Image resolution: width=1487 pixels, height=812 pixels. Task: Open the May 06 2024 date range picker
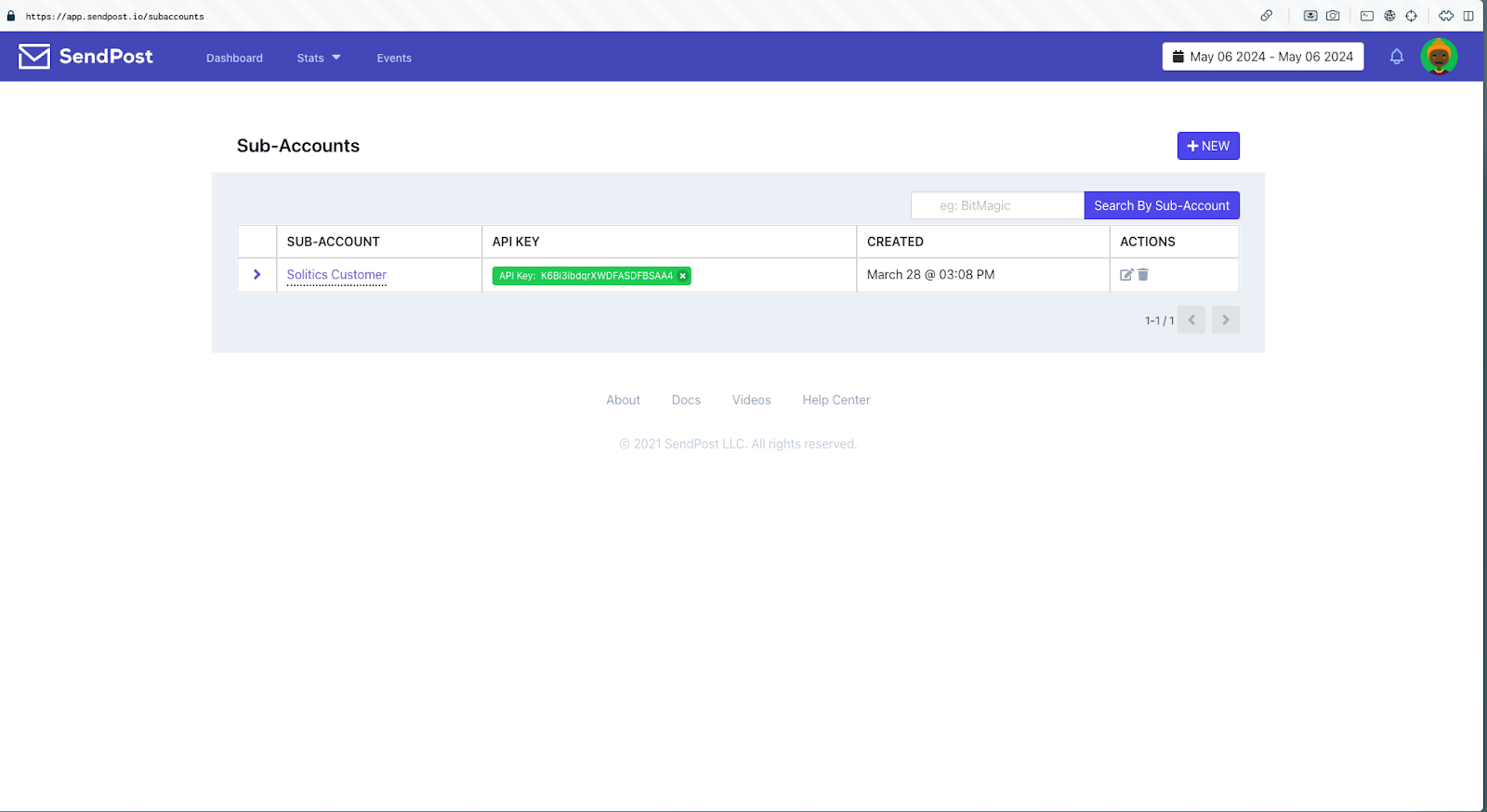point(1263,57)
